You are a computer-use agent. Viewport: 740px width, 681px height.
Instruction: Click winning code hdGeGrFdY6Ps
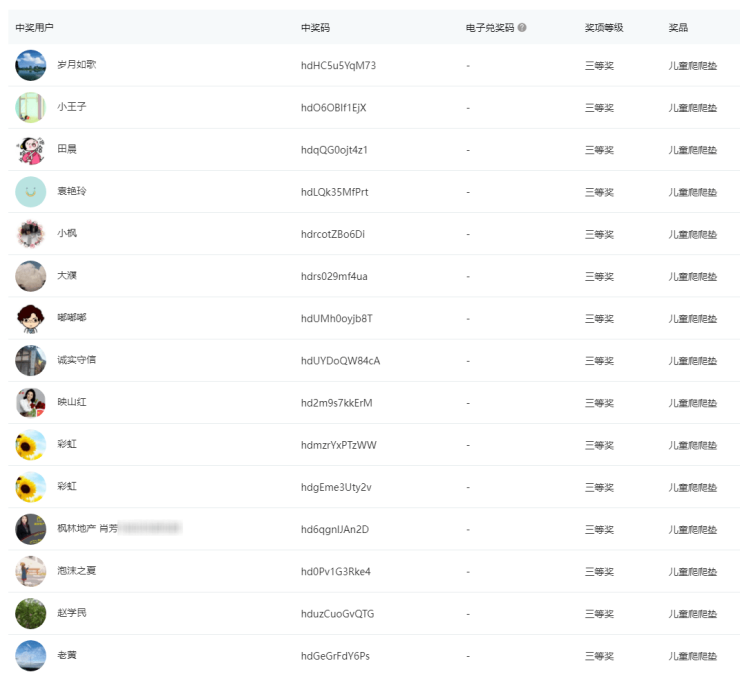click(x=335, y=656)
